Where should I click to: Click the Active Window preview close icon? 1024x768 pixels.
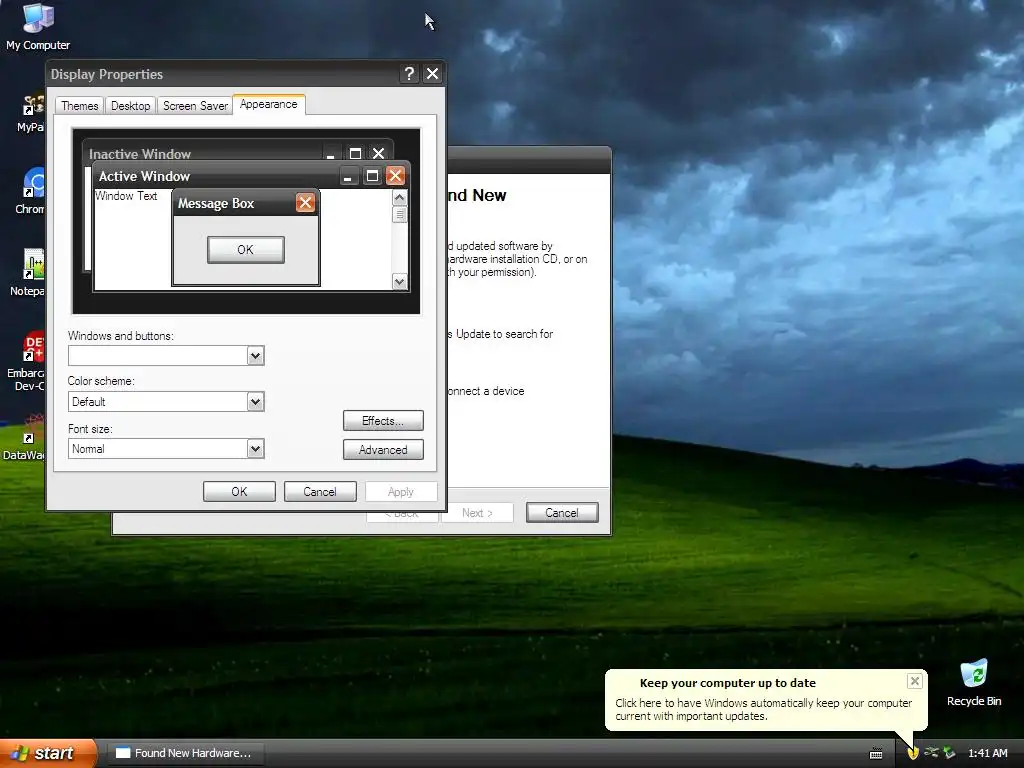point(395,176)
